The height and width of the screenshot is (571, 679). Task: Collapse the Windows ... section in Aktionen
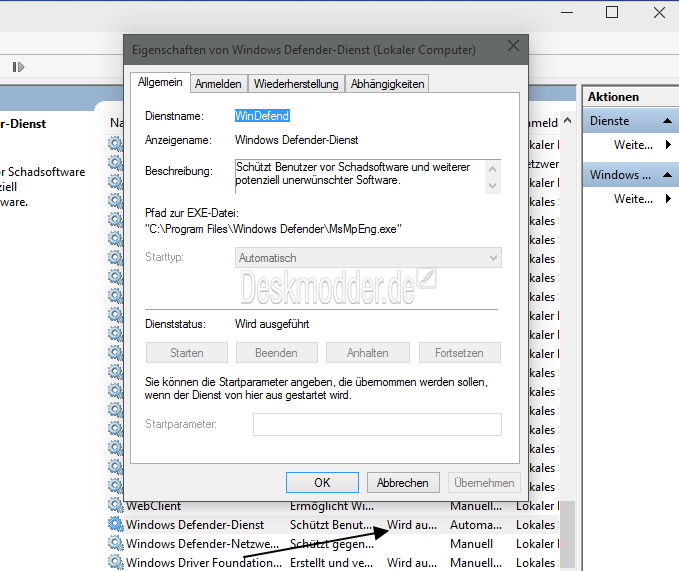click(x=667, y=175)
